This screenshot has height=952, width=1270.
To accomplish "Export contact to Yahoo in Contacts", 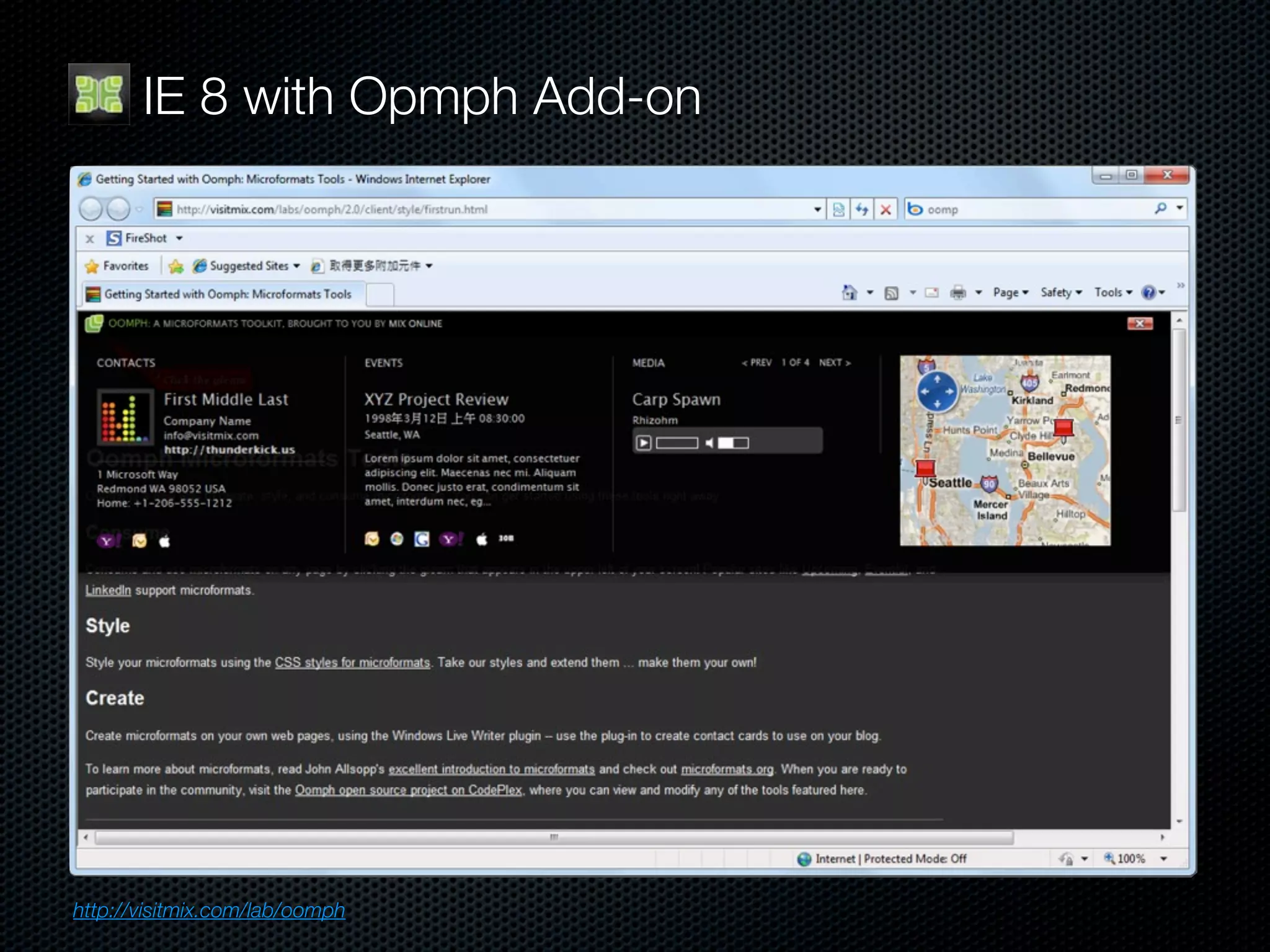I will pos(108,541).
